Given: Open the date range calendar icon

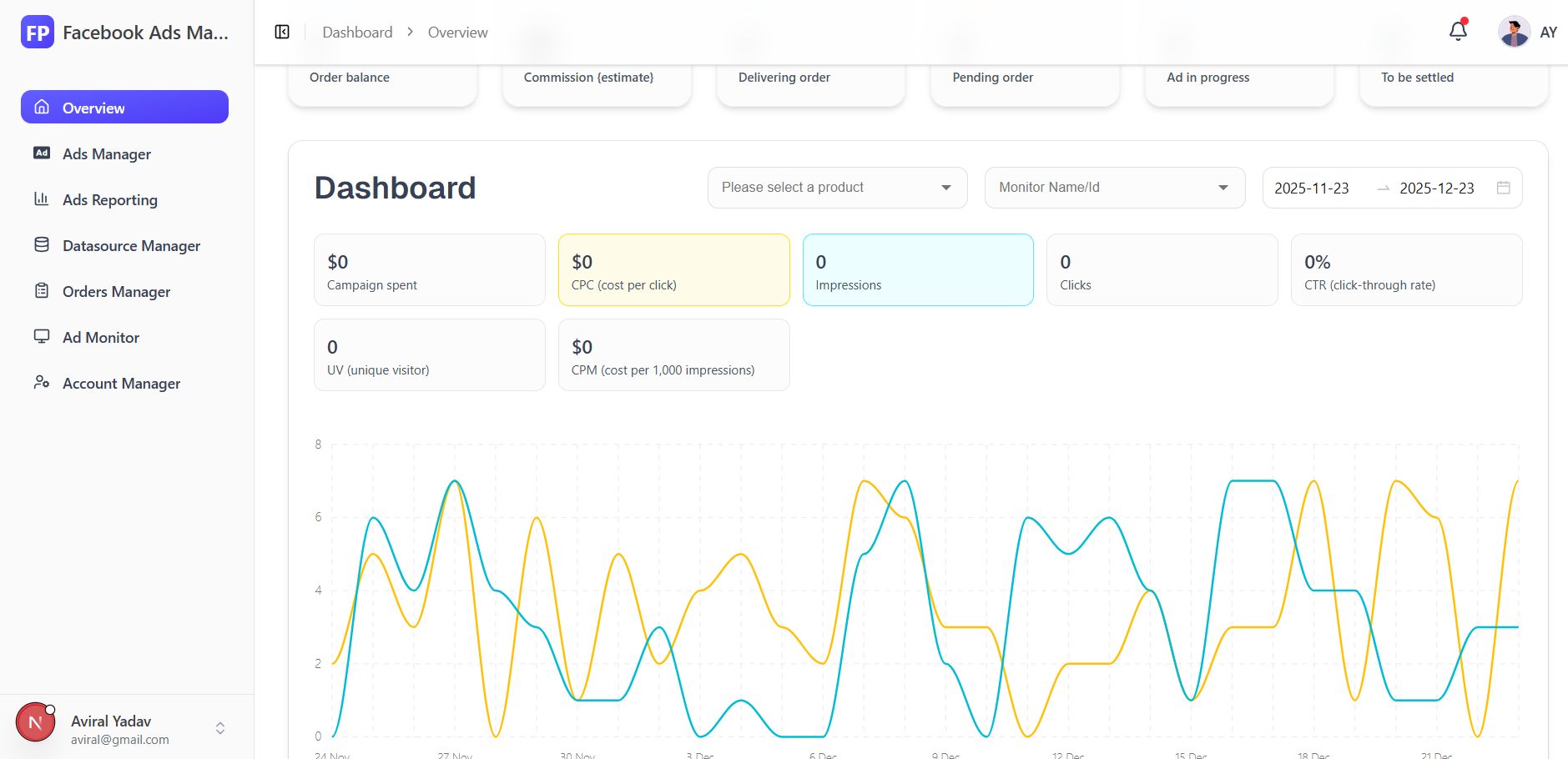Looking at the screenshot, I should point(1505,188).
